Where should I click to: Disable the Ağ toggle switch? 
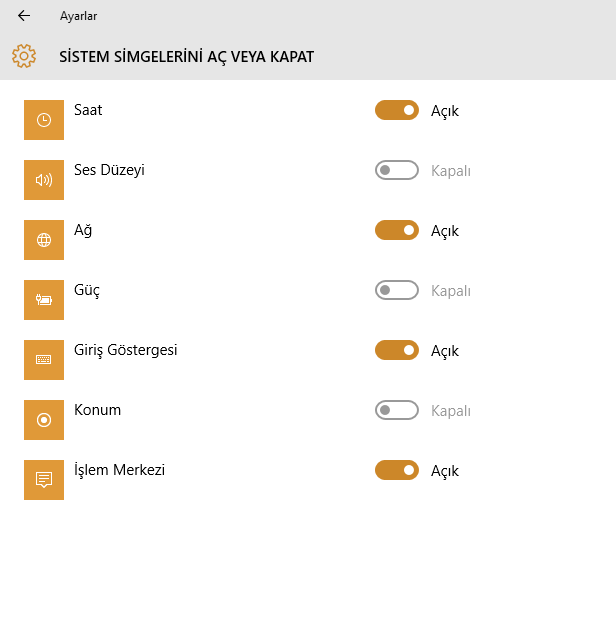[397, 230]
